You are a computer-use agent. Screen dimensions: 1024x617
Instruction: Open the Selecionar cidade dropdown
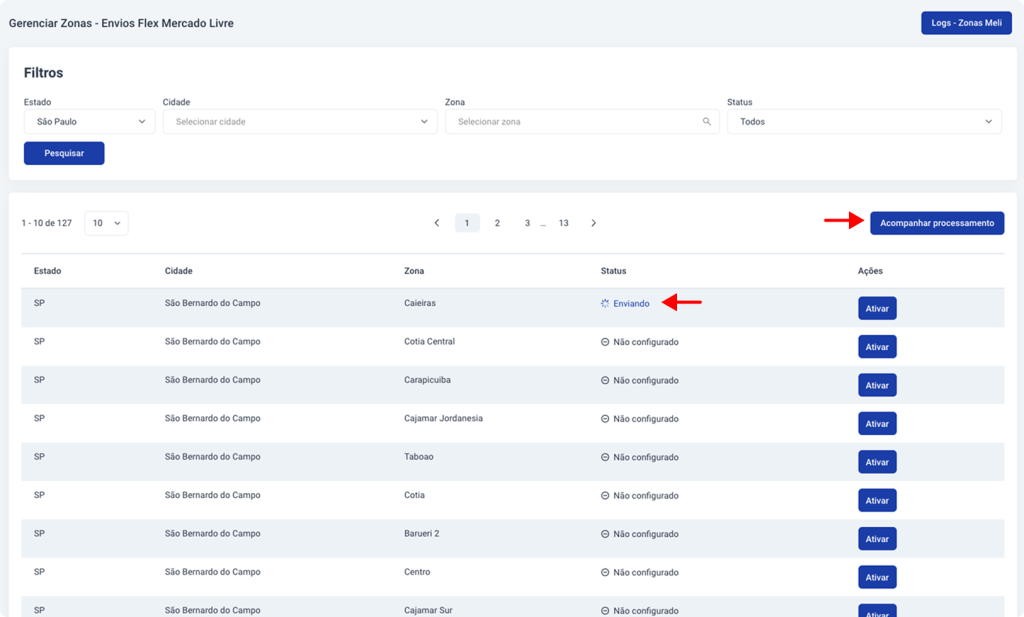300,121
